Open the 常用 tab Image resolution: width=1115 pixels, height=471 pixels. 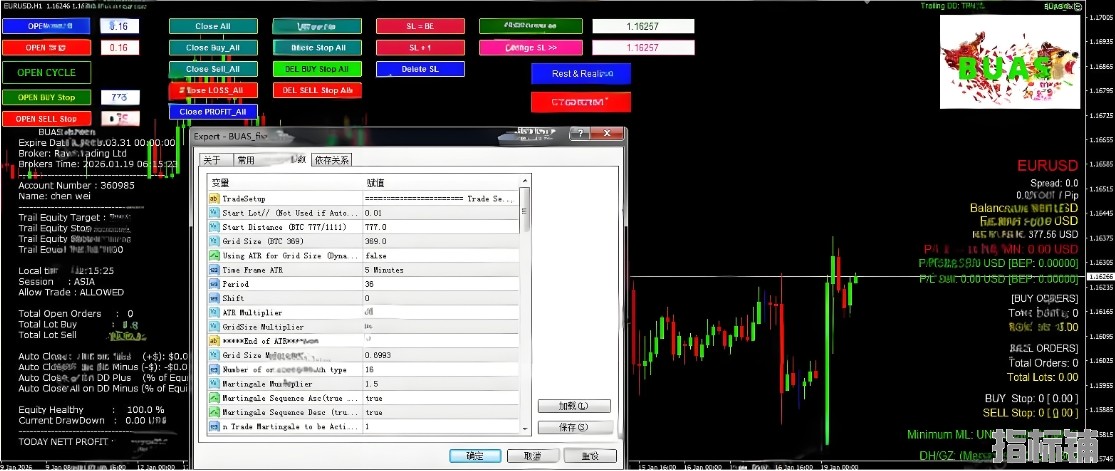[x=246, y=160]
